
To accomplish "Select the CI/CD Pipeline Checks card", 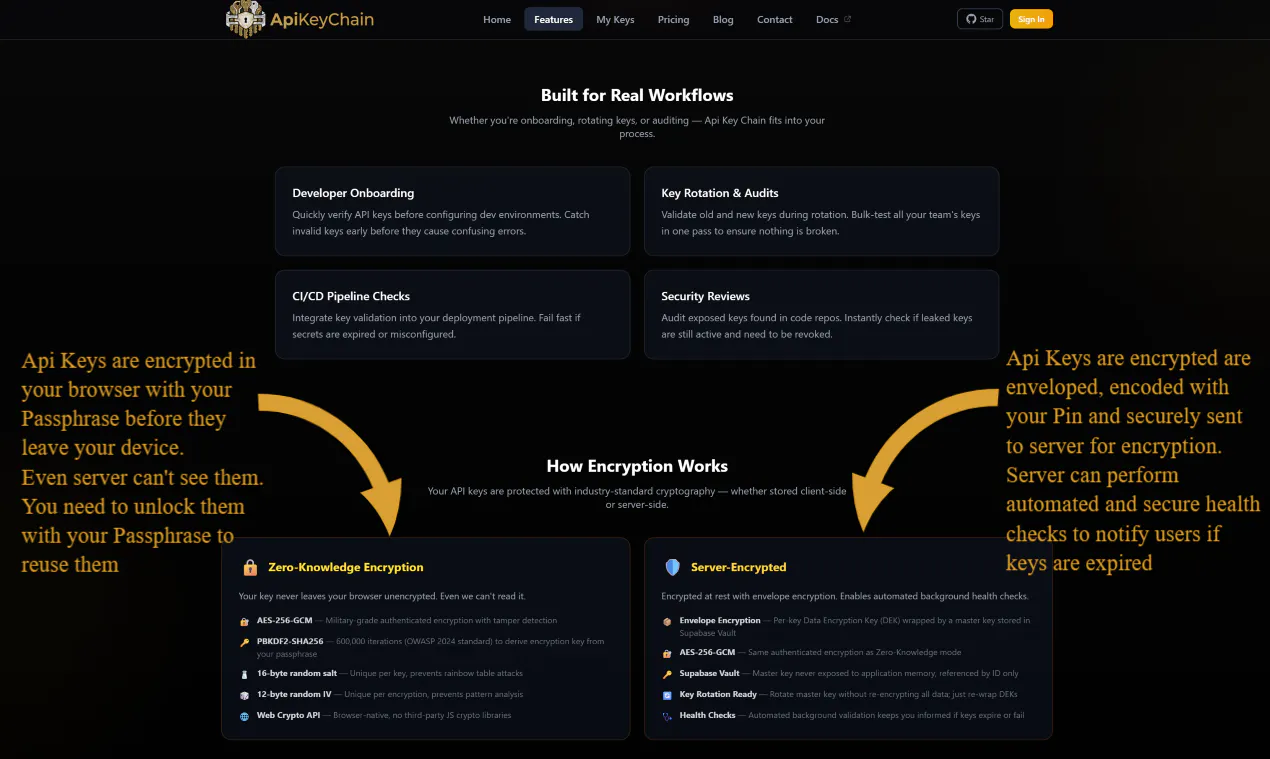I will [x=453, y=314].
